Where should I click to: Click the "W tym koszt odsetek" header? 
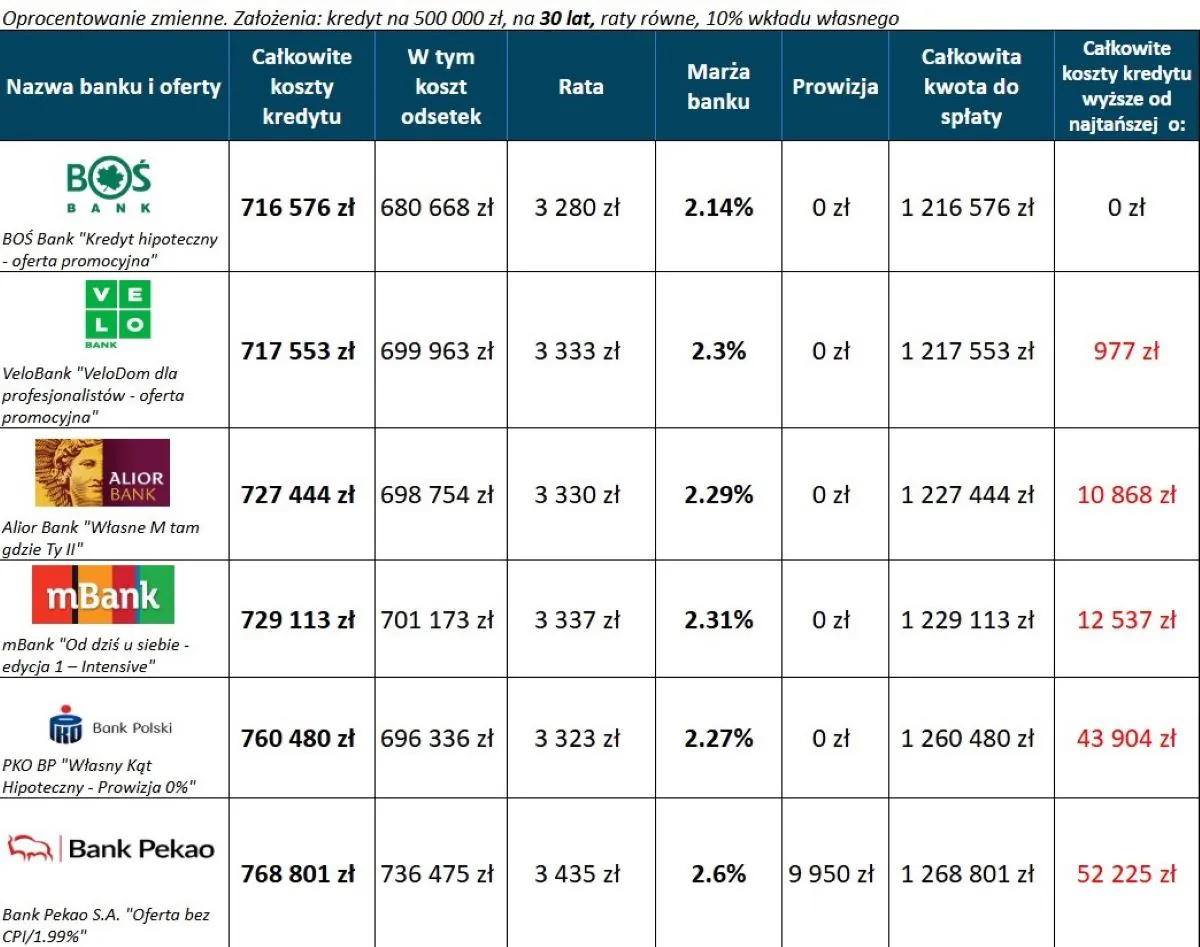[x=440, y=87]
